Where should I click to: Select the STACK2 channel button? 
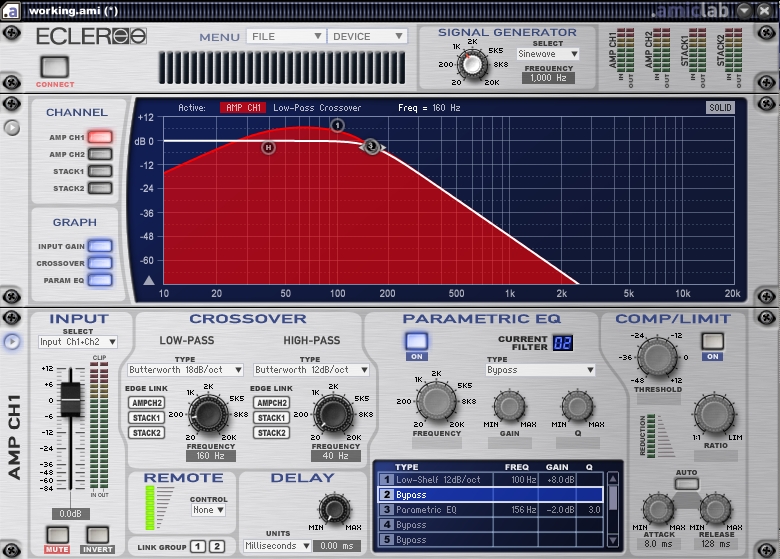[x=100, y=188]
